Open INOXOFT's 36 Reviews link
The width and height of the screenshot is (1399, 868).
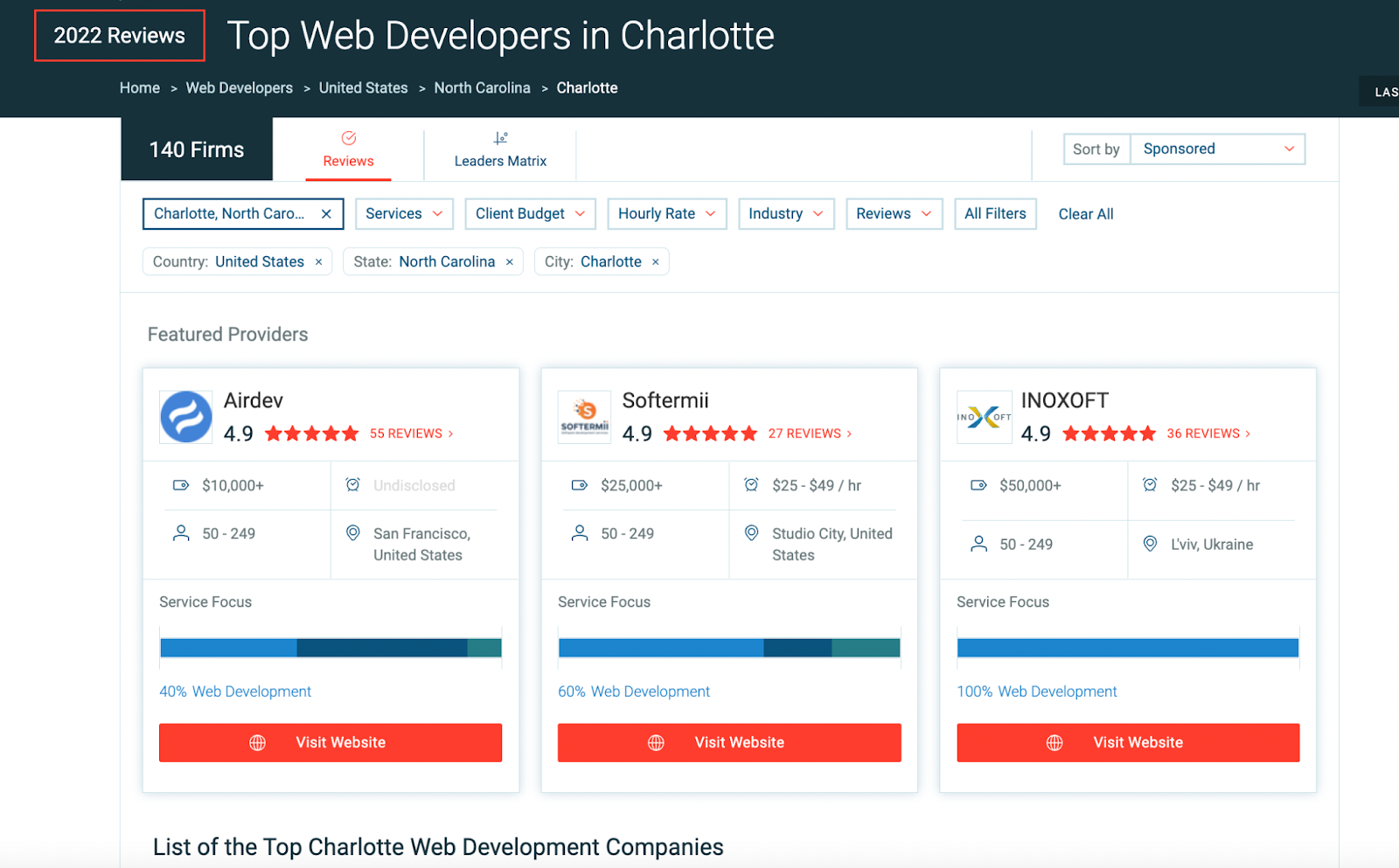[x=1208, y=434]
